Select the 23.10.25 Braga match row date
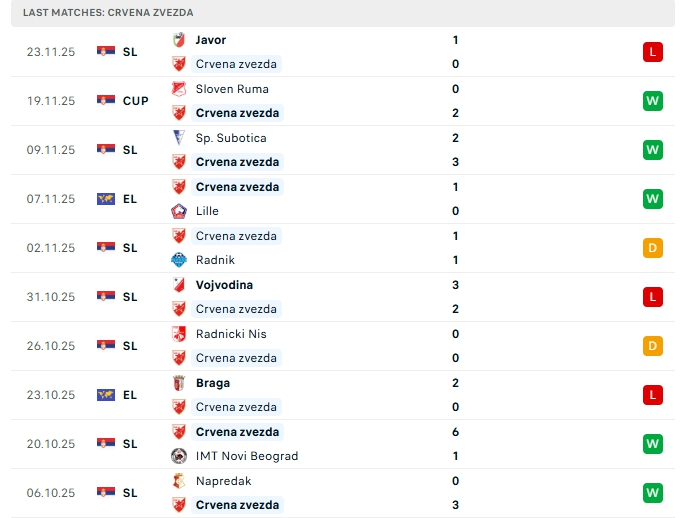Viewport: 685px width, 518px height. click(51, 395)
